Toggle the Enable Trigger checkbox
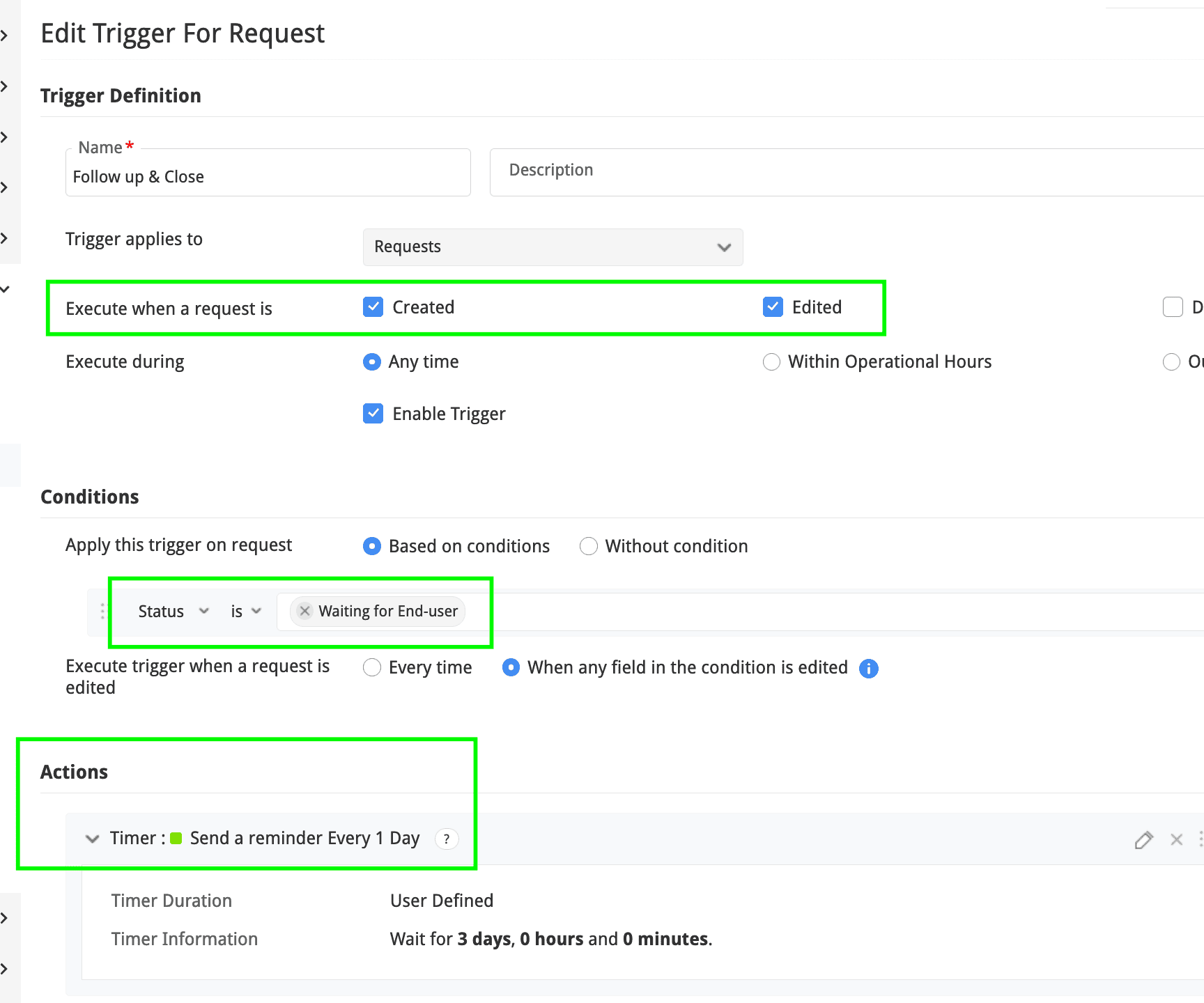The height and width of the screenshot is (1003, 1204). coord(373,414)
